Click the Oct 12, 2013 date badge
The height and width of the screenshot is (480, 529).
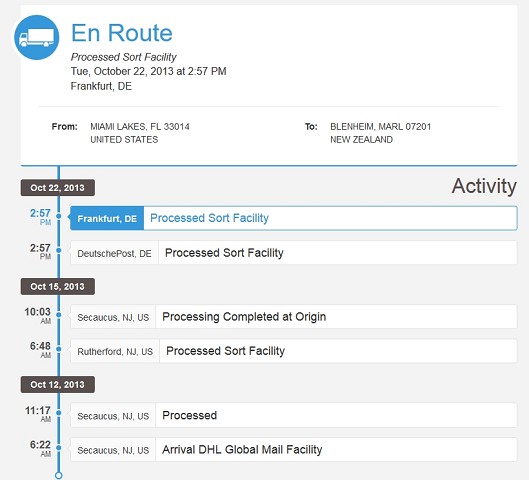(x=58, y=385)
